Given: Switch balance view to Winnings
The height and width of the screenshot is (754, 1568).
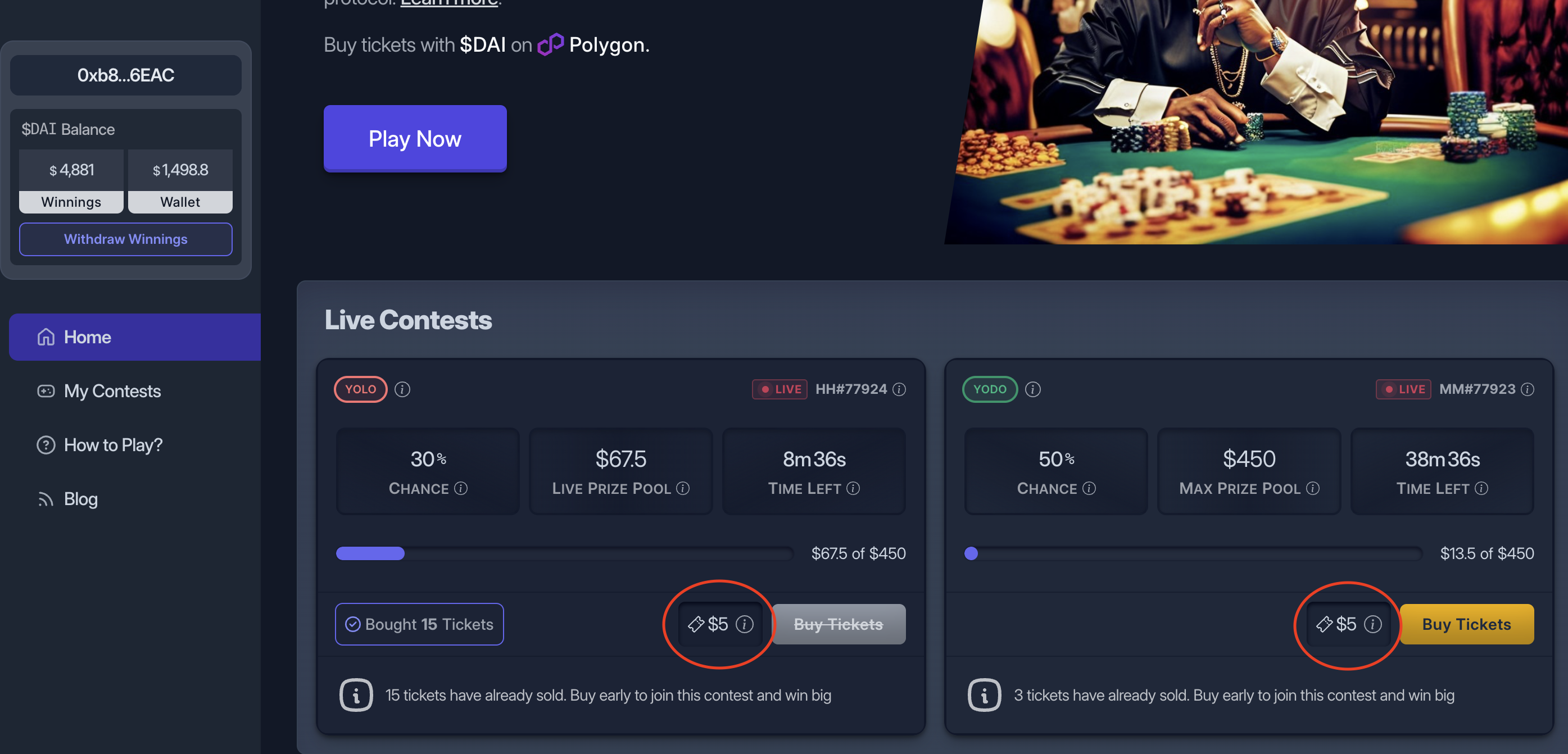Looking at the screenshot, I should click(71, 202).
